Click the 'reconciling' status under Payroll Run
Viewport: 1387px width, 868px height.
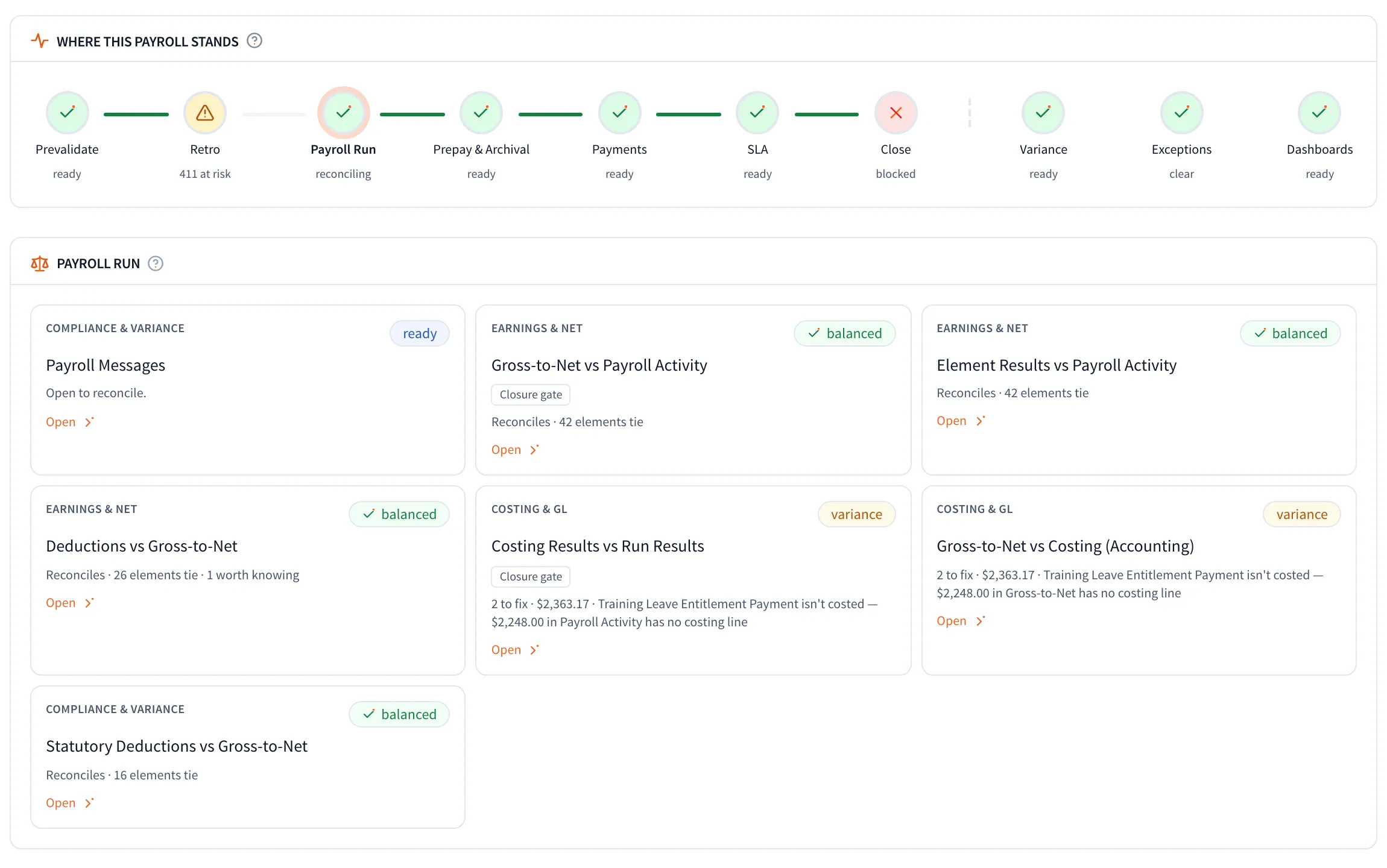(343, 174)
